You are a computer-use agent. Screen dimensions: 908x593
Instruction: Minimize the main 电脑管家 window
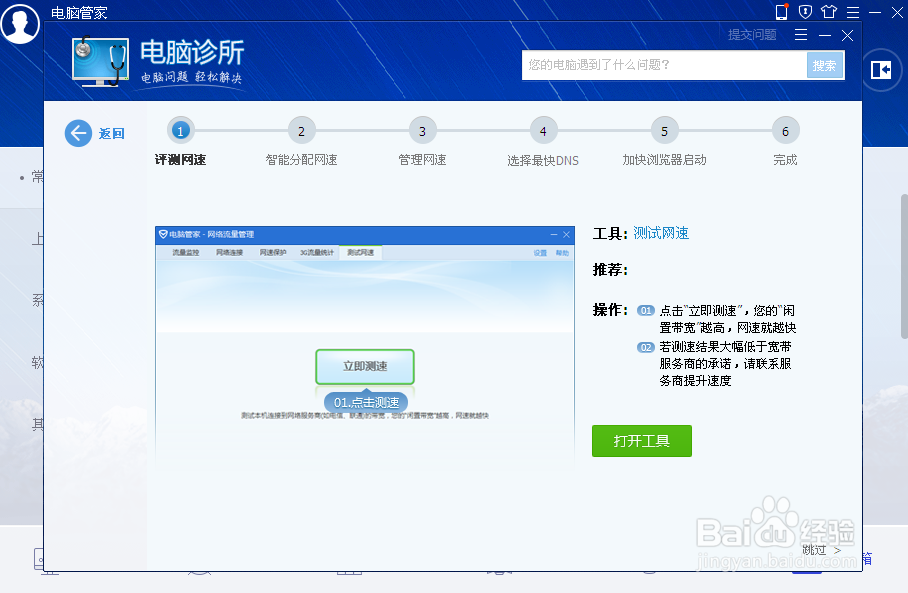pos(875,12)
